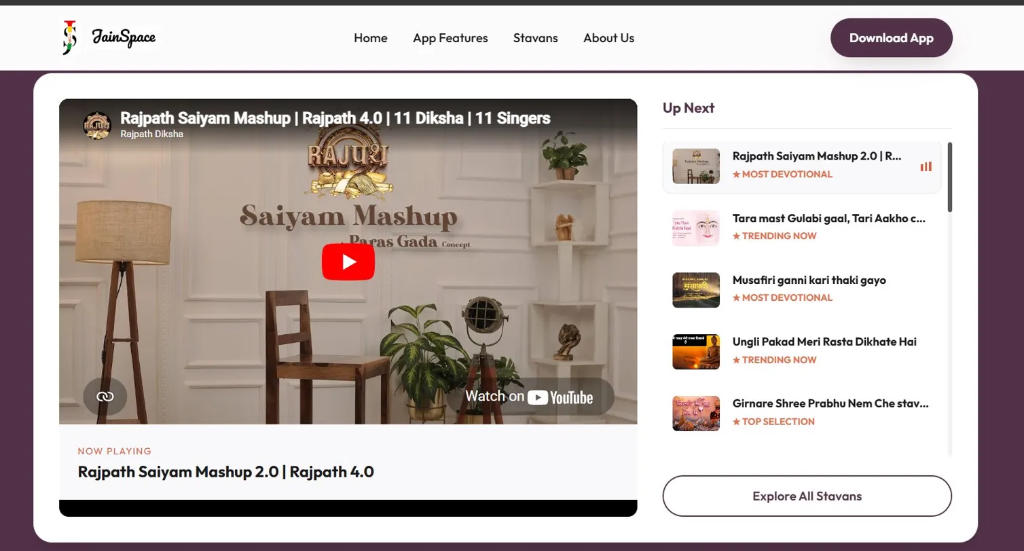
Task: Click TRENDING NOW tag under Tara mast Gulabi
Action: [x=775, y=236]
